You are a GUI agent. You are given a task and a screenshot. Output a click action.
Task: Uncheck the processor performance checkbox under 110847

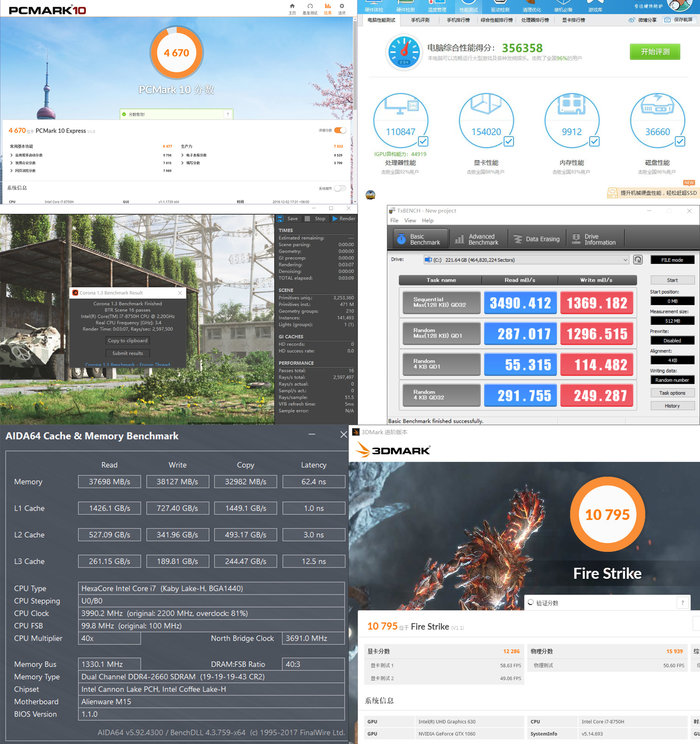point(423,141)
